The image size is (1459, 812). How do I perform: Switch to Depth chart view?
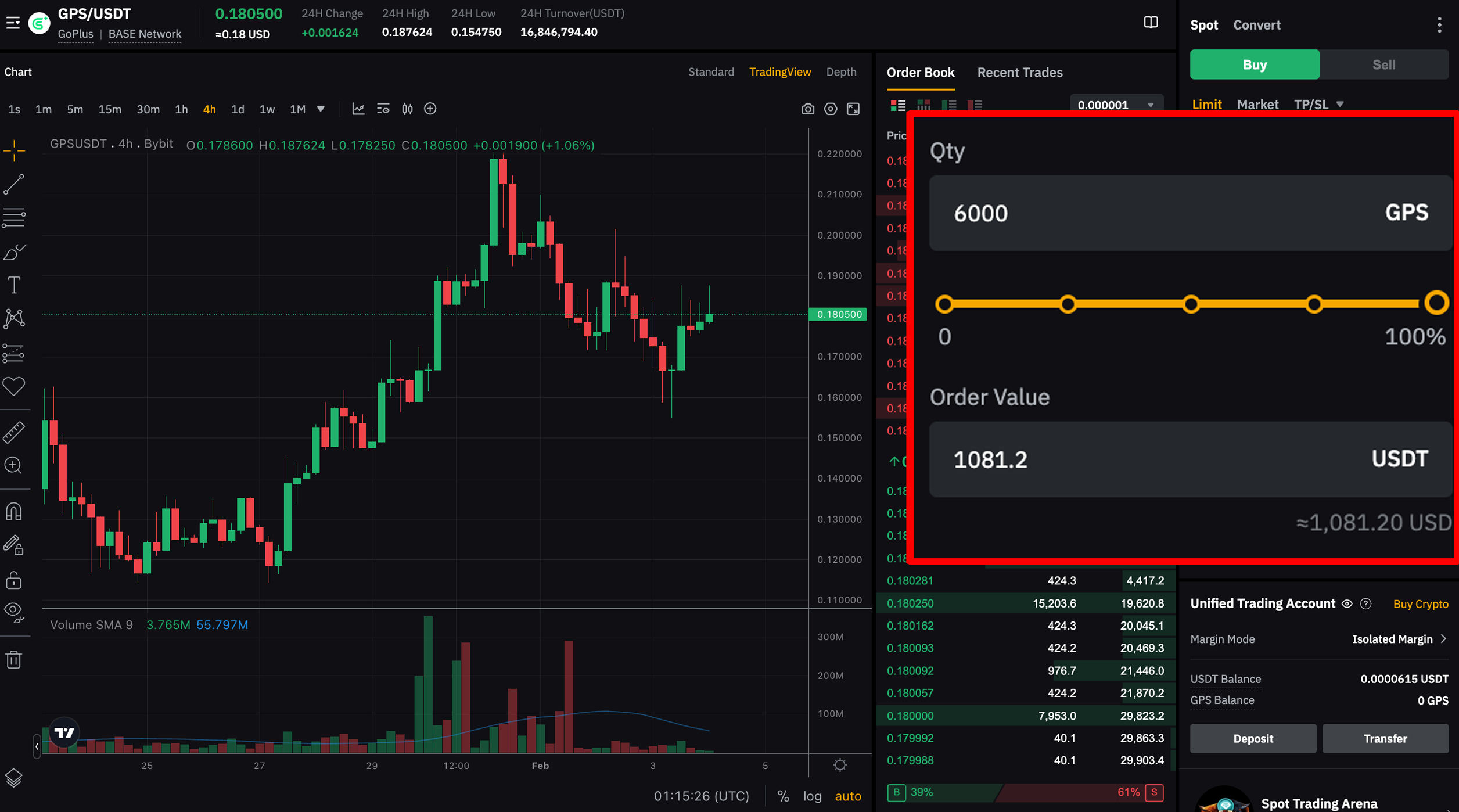point(840,72)
